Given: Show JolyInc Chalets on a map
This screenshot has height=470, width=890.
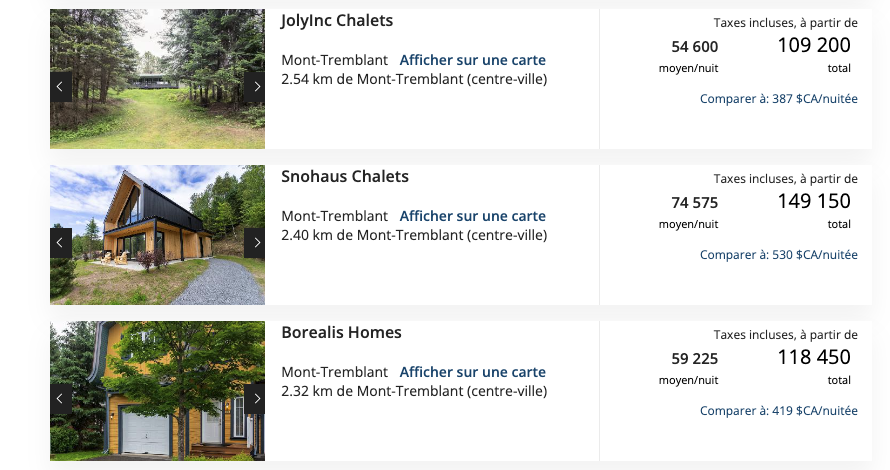Looking at the screenshot, I should click(472, 60).
